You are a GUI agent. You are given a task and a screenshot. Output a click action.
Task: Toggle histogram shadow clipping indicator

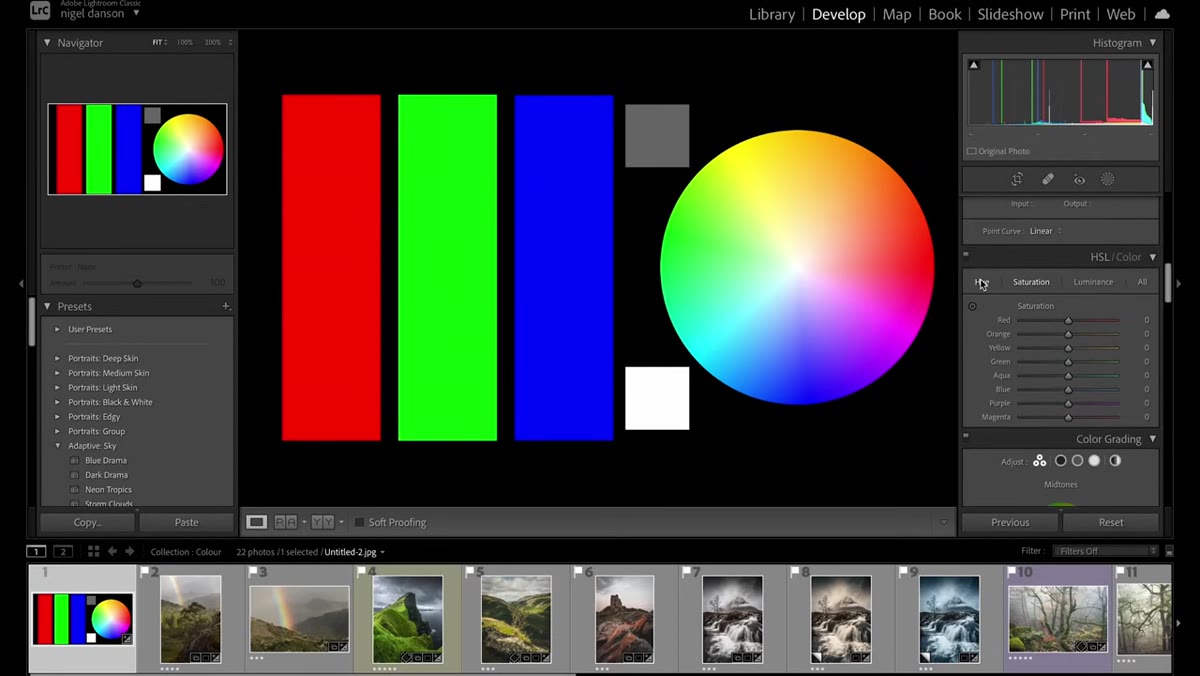click(974, 65)
